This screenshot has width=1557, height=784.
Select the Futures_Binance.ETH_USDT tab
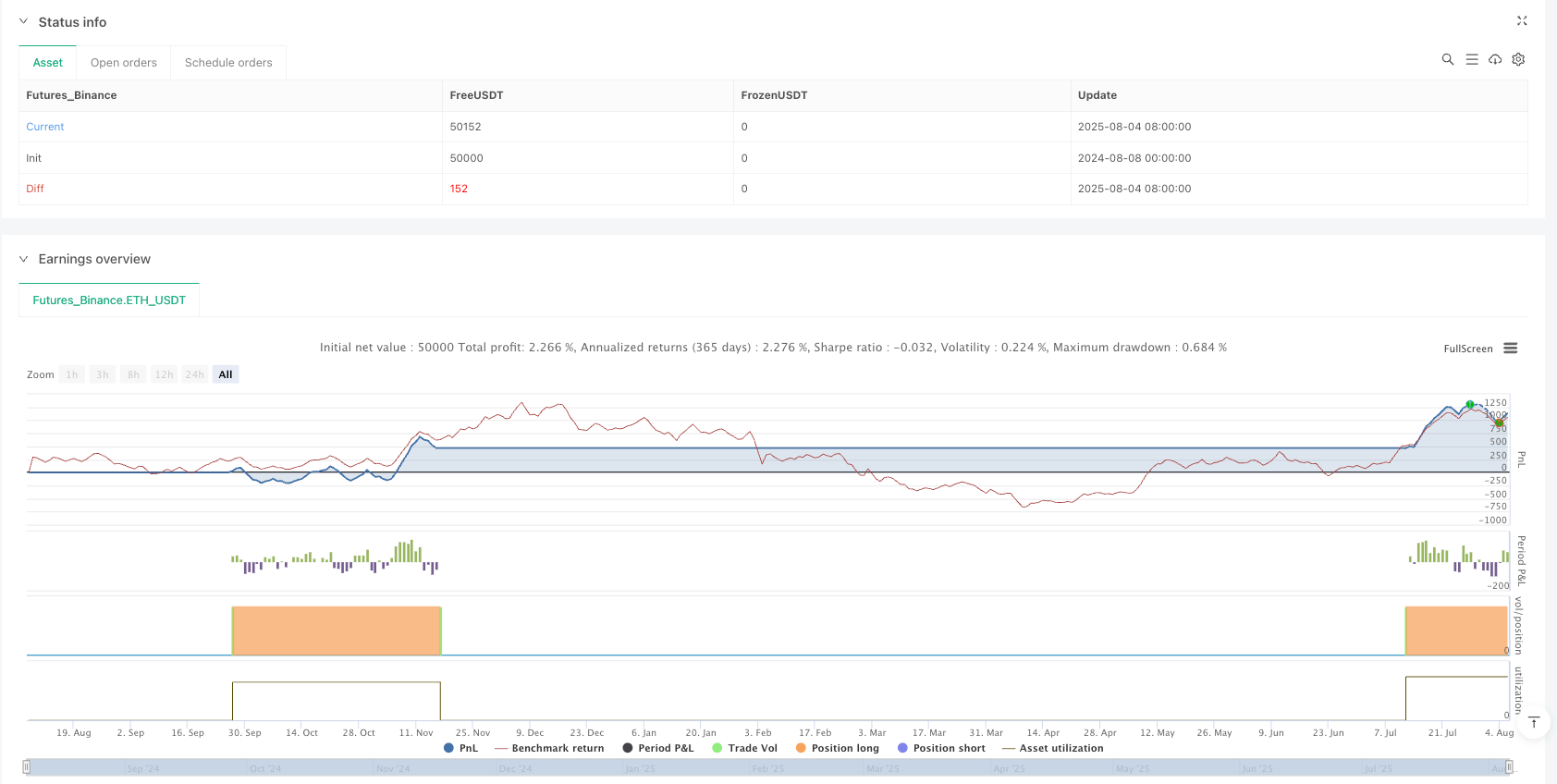tap(109, 300)
